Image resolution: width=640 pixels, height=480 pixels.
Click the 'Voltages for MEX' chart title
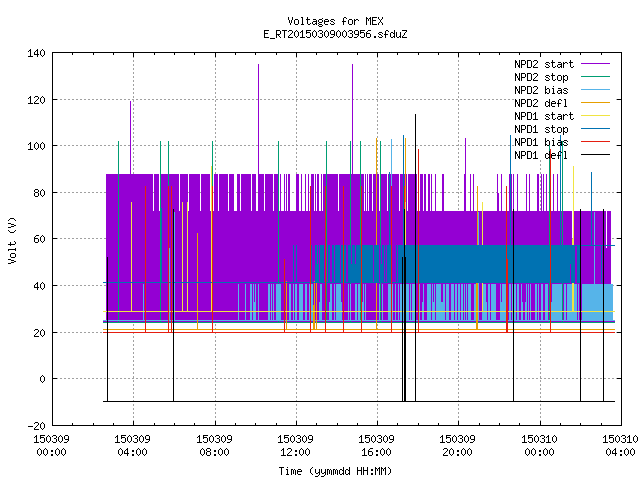(335, 21)
